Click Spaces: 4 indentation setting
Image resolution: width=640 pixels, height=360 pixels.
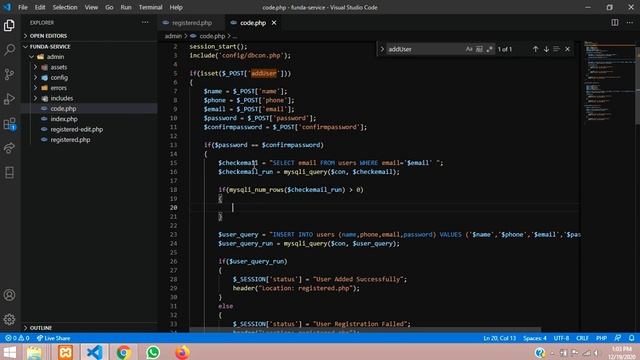point(535,338)
